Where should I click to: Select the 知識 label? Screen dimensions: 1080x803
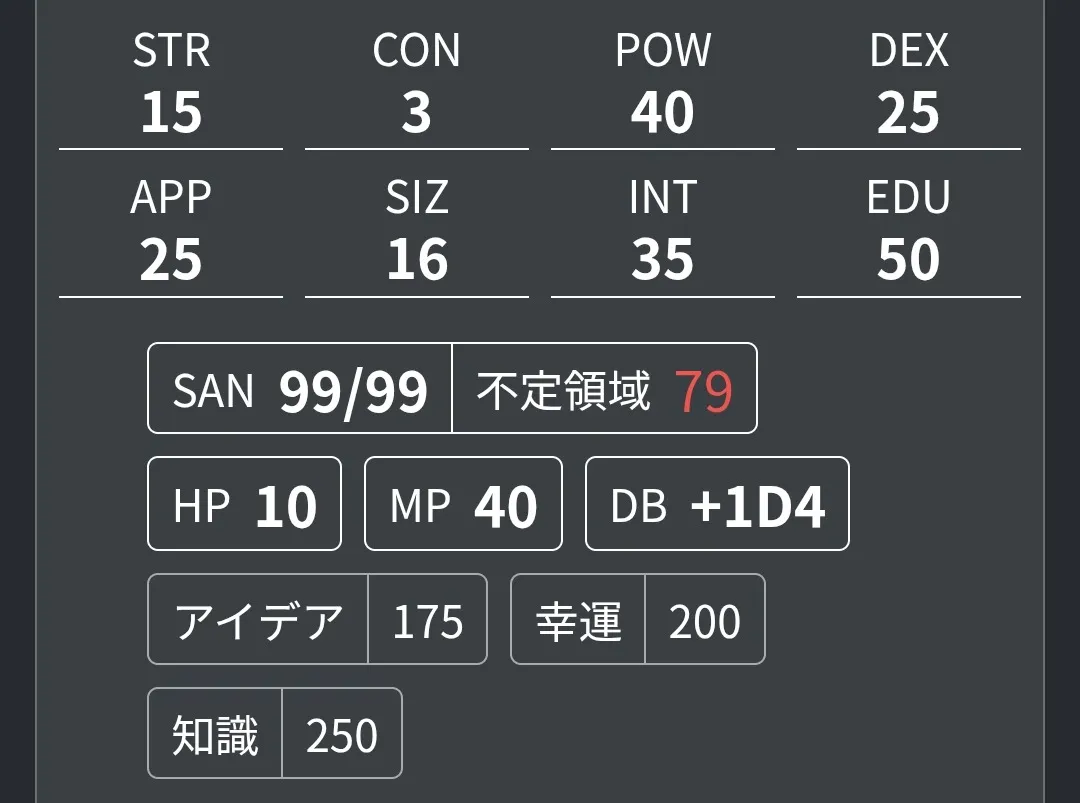(215, 735)
